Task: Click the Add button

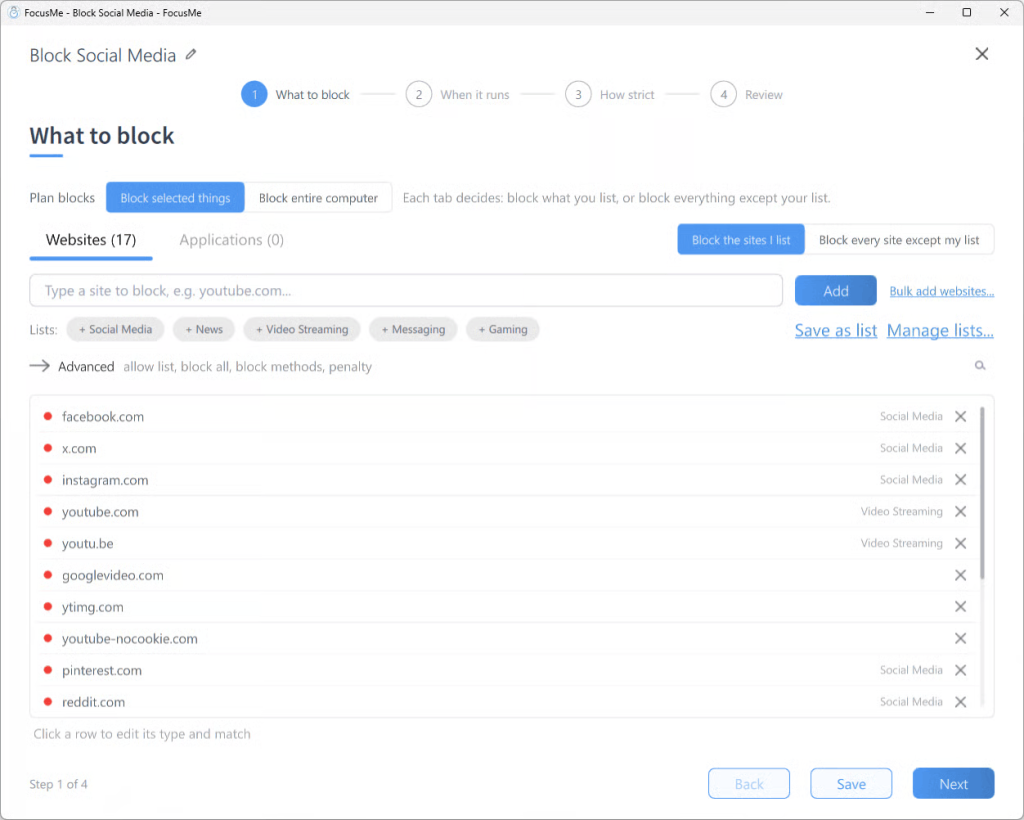Action: (x=835, y=291)
